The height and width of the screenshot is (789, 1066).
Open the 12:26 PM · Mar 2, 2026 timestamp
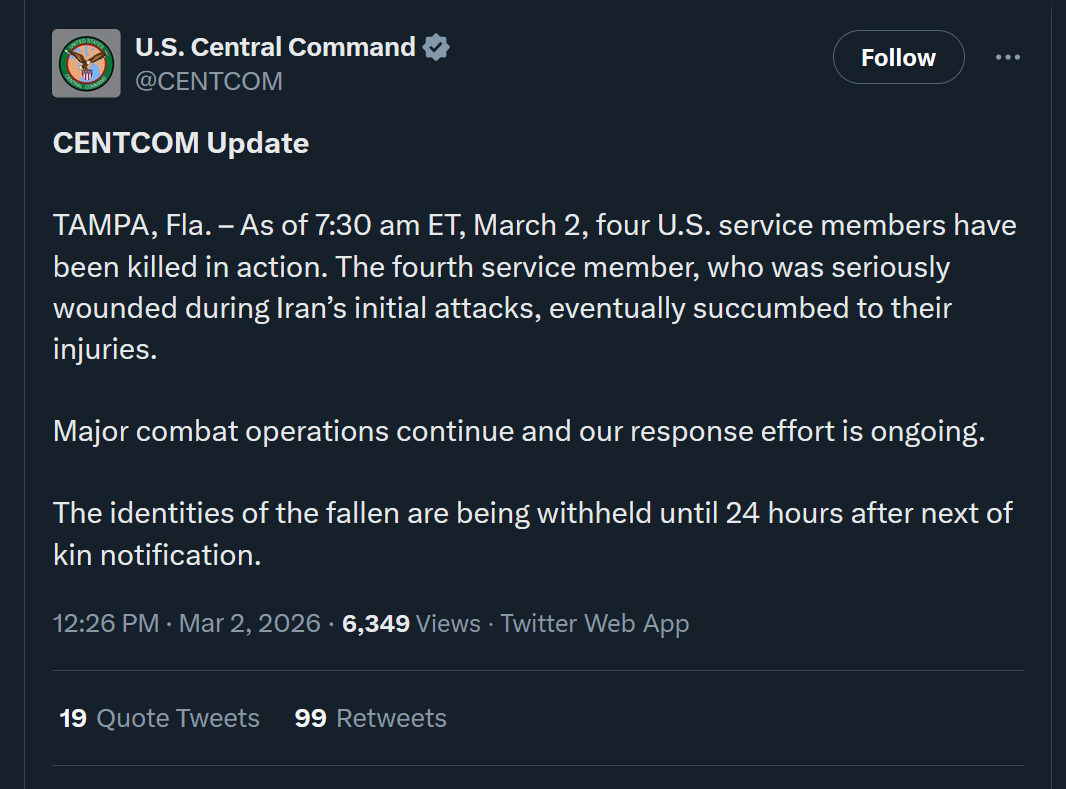click(x=187, y=624)
